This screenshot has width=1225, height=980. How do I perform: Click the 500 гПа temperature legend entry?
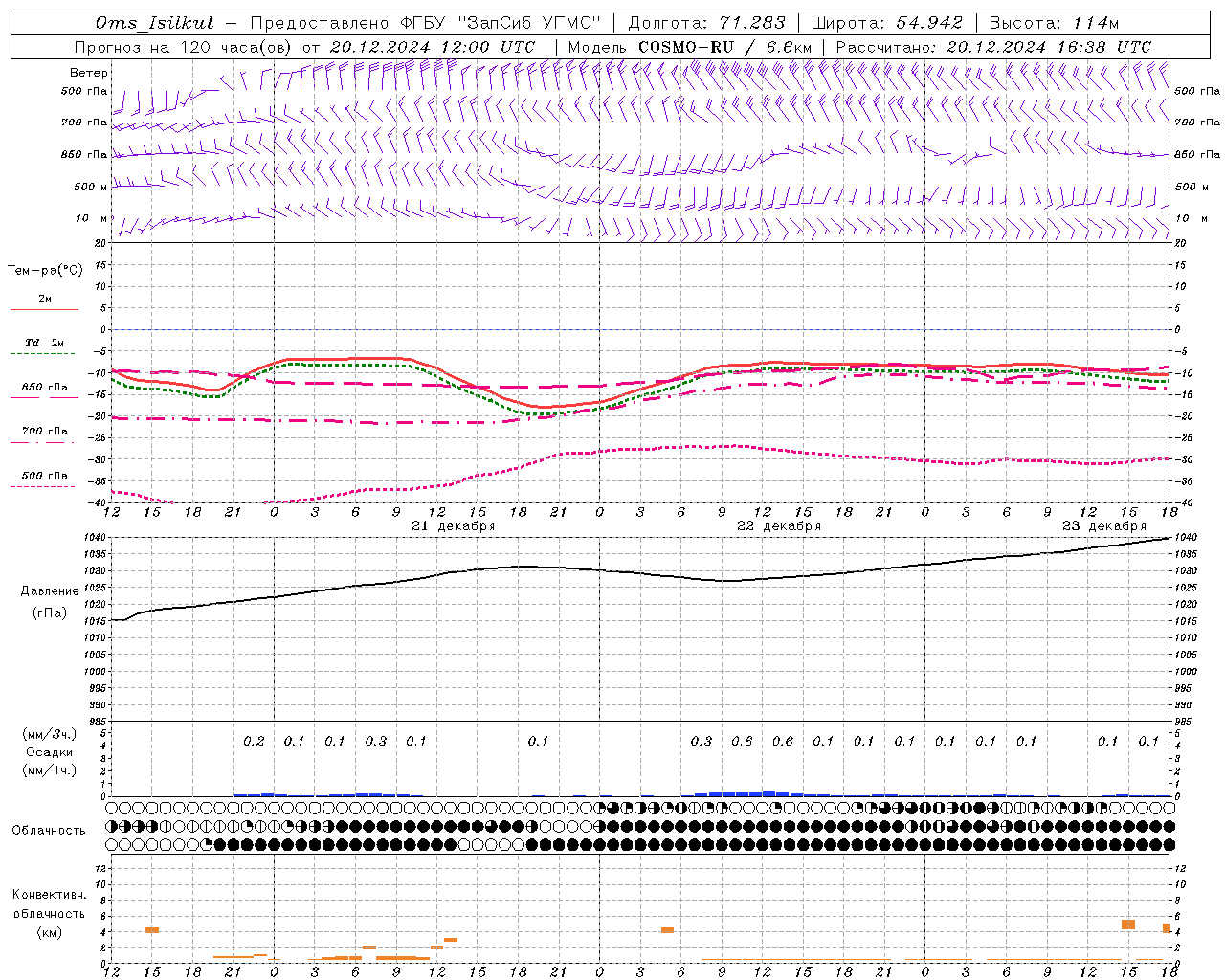pyautogui.click(x=45, y=476)
